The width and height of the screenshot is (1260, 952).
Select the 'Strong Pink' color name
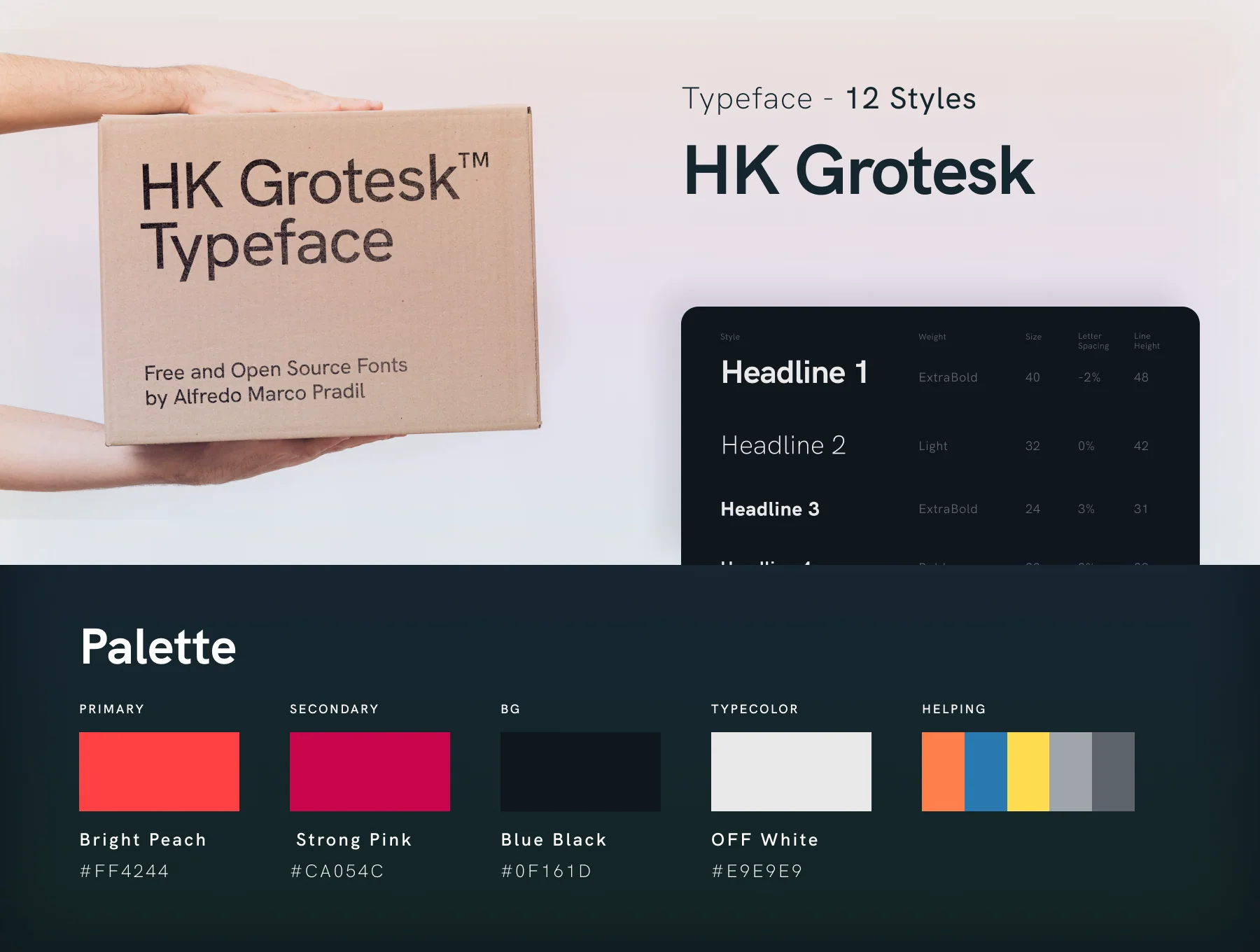(x=354, y=839)
